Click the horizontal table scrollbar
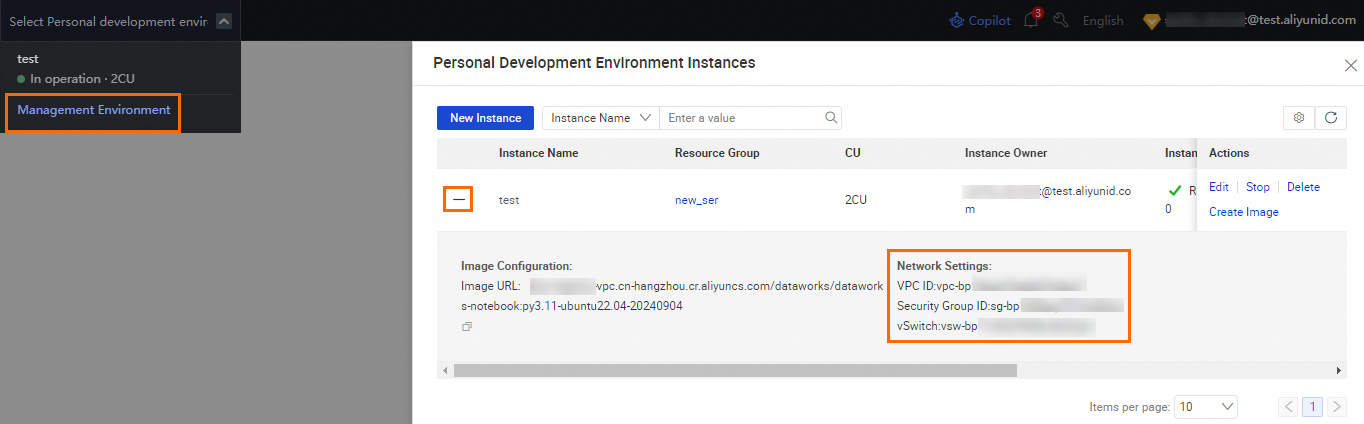Screen dimensions: 1364x424 pos(734,370)
